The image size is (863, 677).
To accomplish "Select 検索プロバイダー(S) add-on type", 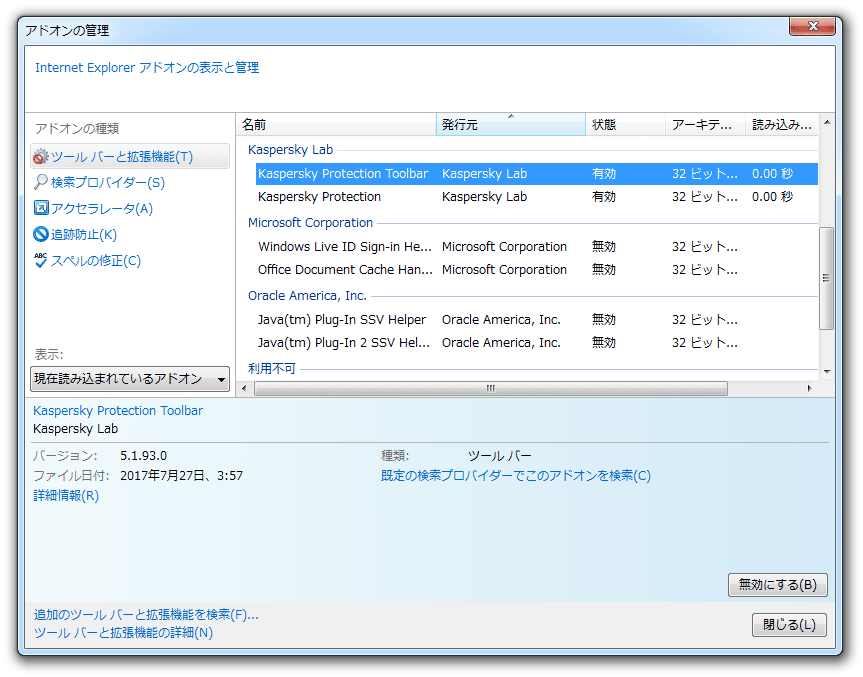I will [108, 182].
